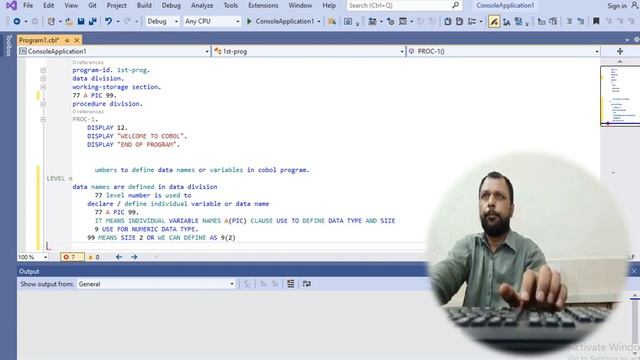640x360 pixels.
Task: Collapse the PROC-1 outlining region
Action: tap(43, 119)
